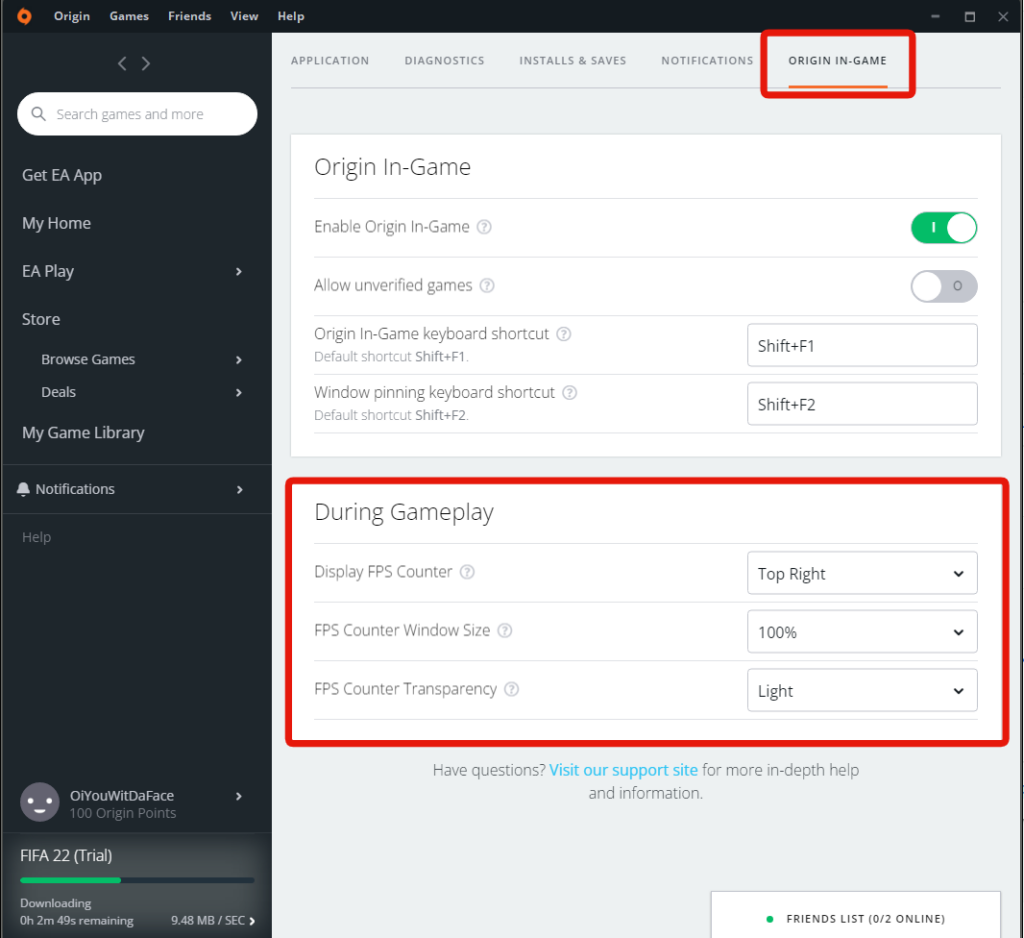Turn on Allow unverified games toggle
The image size is (1024, 938).
[944, 286]
